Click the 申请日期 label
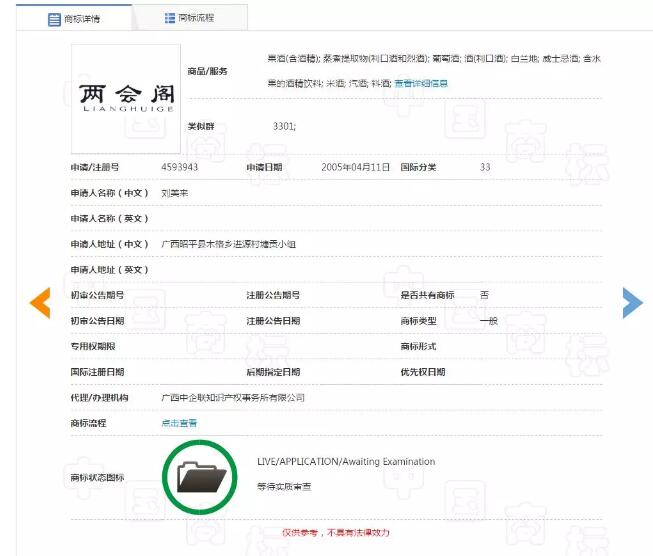The height and width of the screenshot is (556, 653). click(x=264, y=167)
